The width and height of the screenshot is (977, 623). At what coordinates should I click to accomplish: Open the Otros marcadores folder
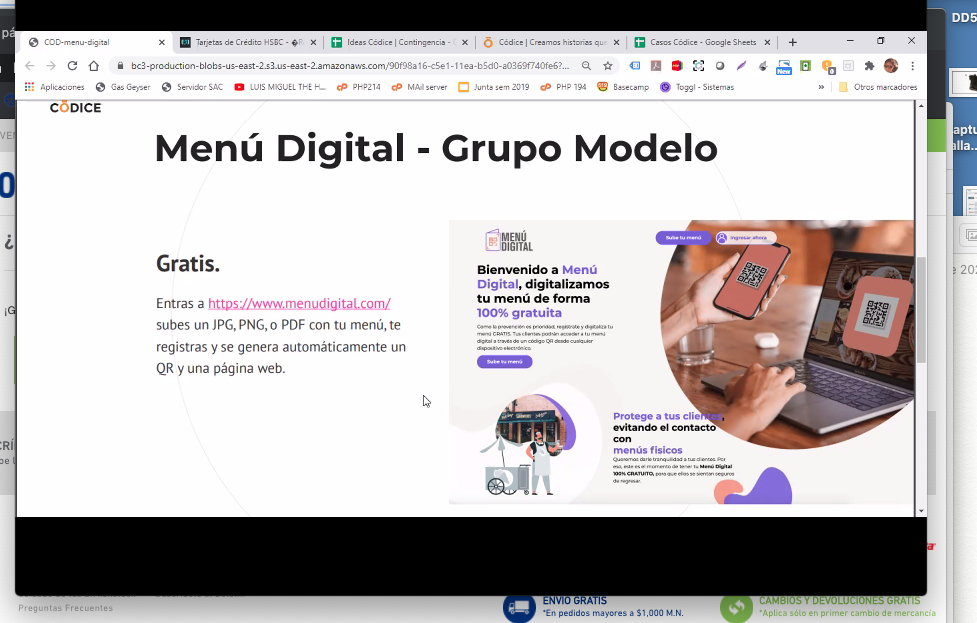click(877, 87)
